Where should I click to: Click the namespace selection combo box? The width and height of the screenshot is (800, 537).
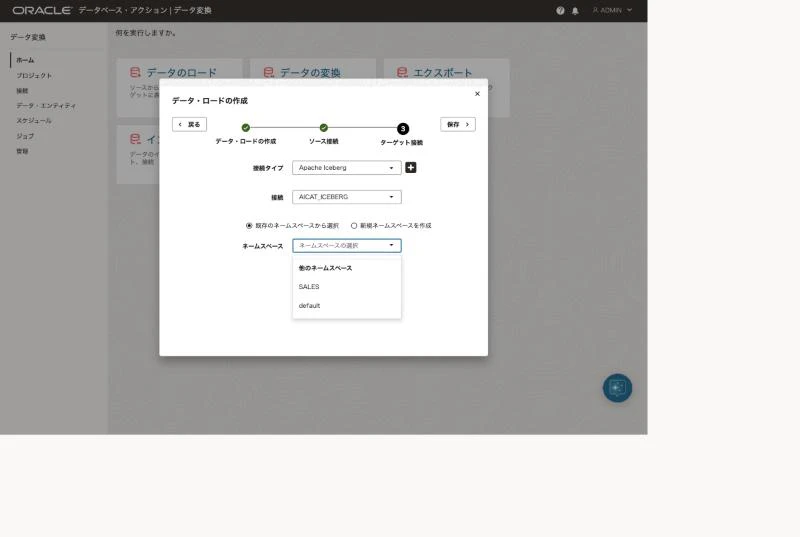pos(346,245)
